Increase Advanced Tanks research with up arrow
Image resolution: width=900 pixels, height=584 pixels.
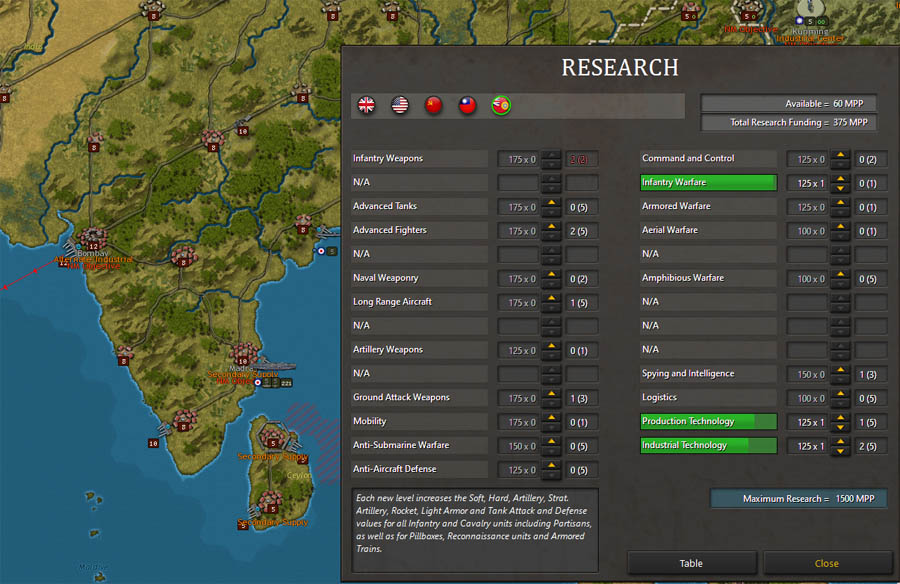tap(552, 203)
